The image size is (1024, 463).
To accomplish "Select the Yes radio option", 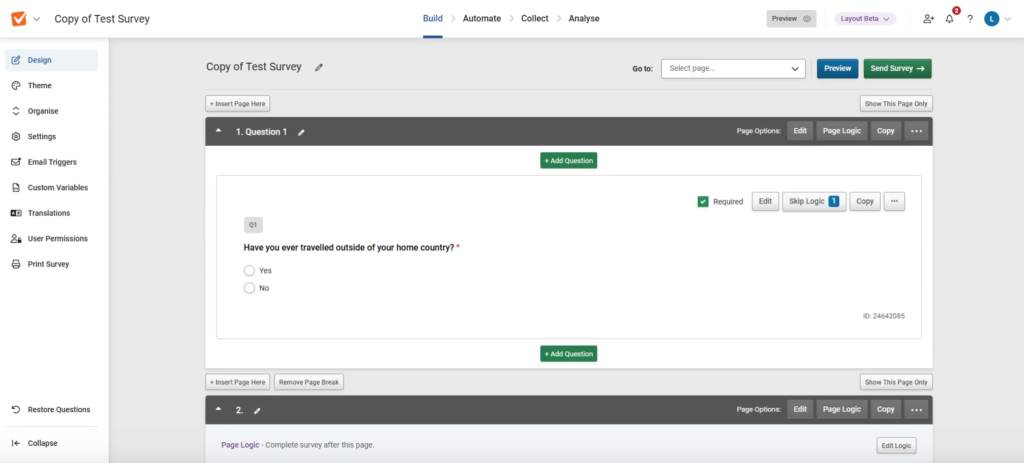I will [x=249, y=270].
